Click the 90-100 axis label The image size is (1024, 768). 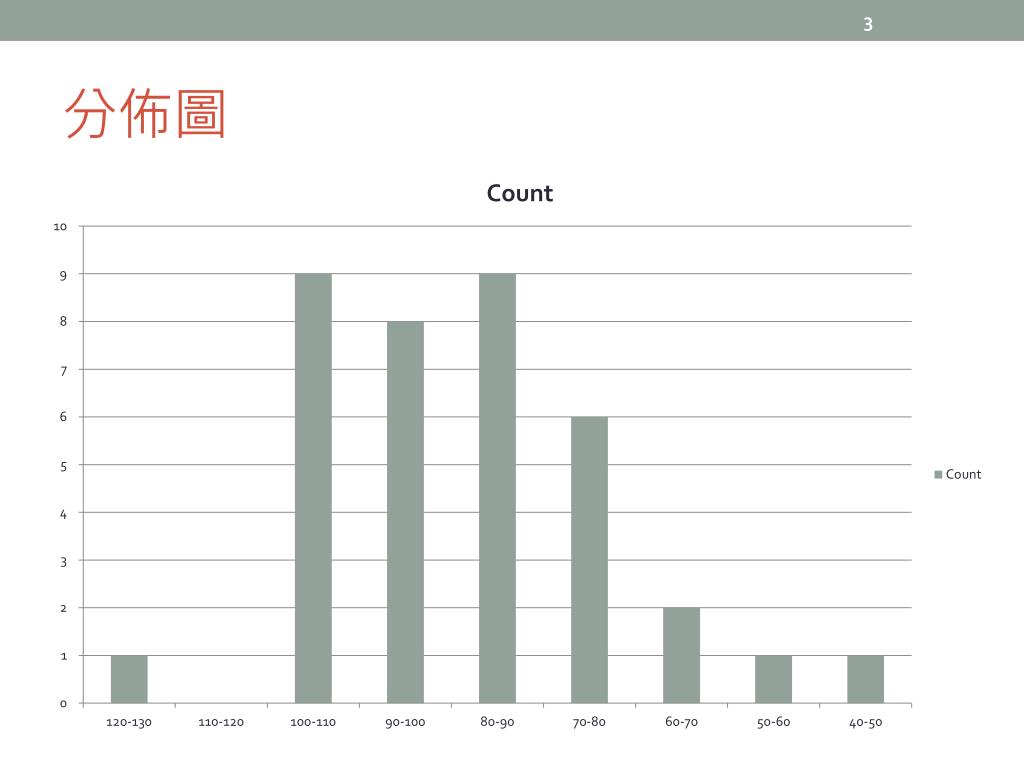click(x=405, y=722)
